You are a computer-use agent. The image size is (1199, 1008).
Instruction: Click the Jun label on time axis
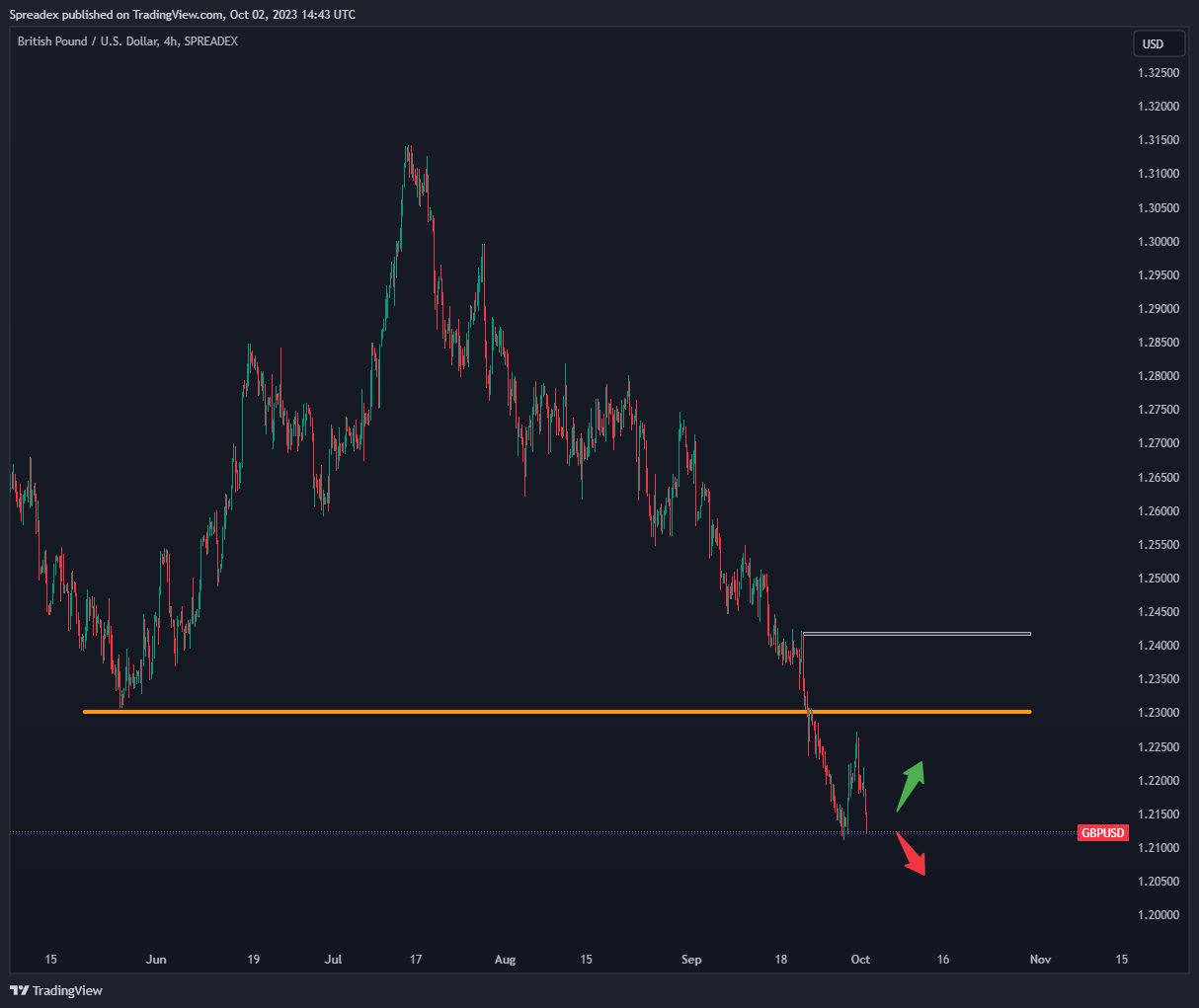pos(156,960)
